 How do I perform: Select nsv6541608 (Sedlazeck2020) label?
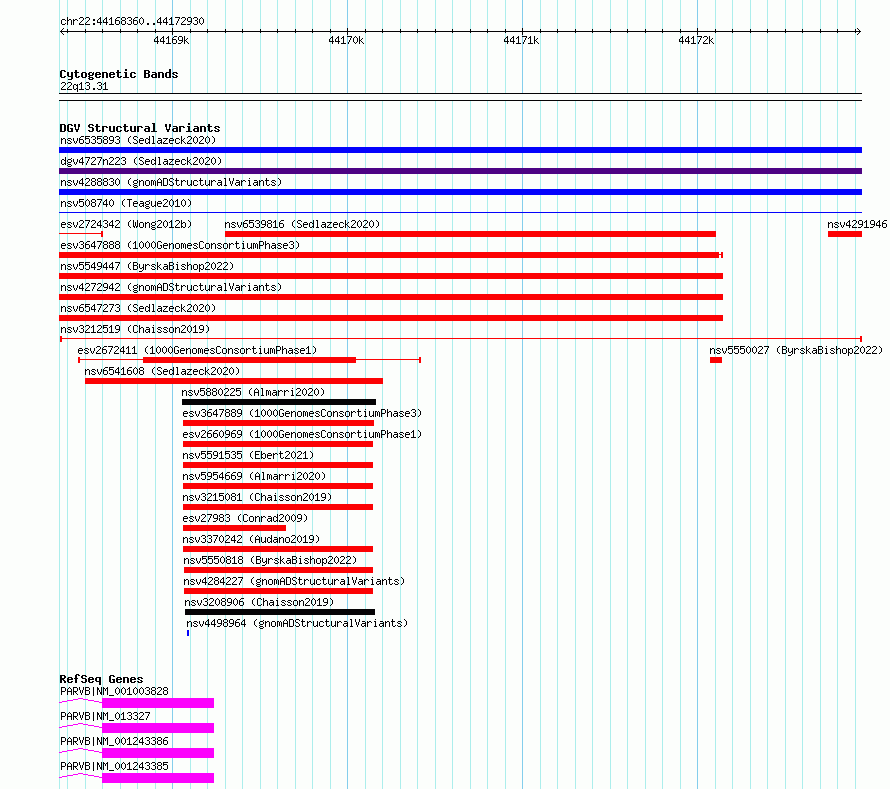(162, 371)
